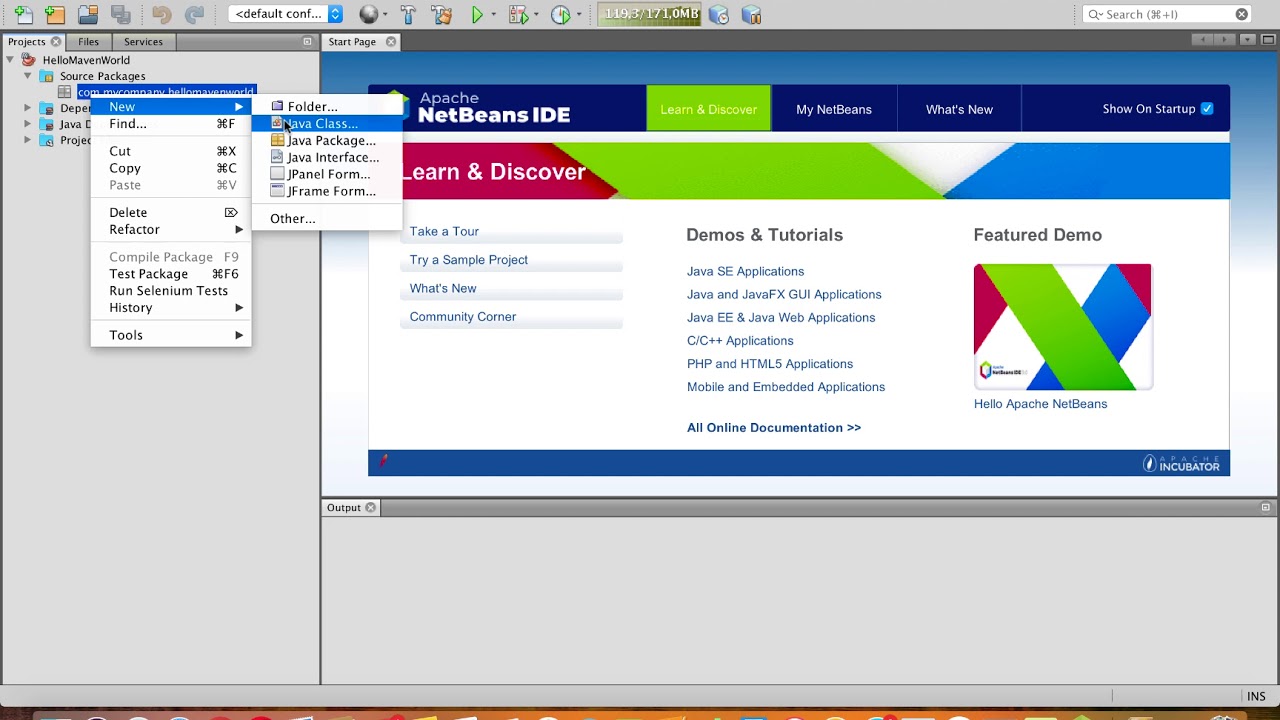This screenshot has width=1280, height=720.
Task: Click the profiler snapshot icon beside memory bar
Action: (x=718, y=14)
